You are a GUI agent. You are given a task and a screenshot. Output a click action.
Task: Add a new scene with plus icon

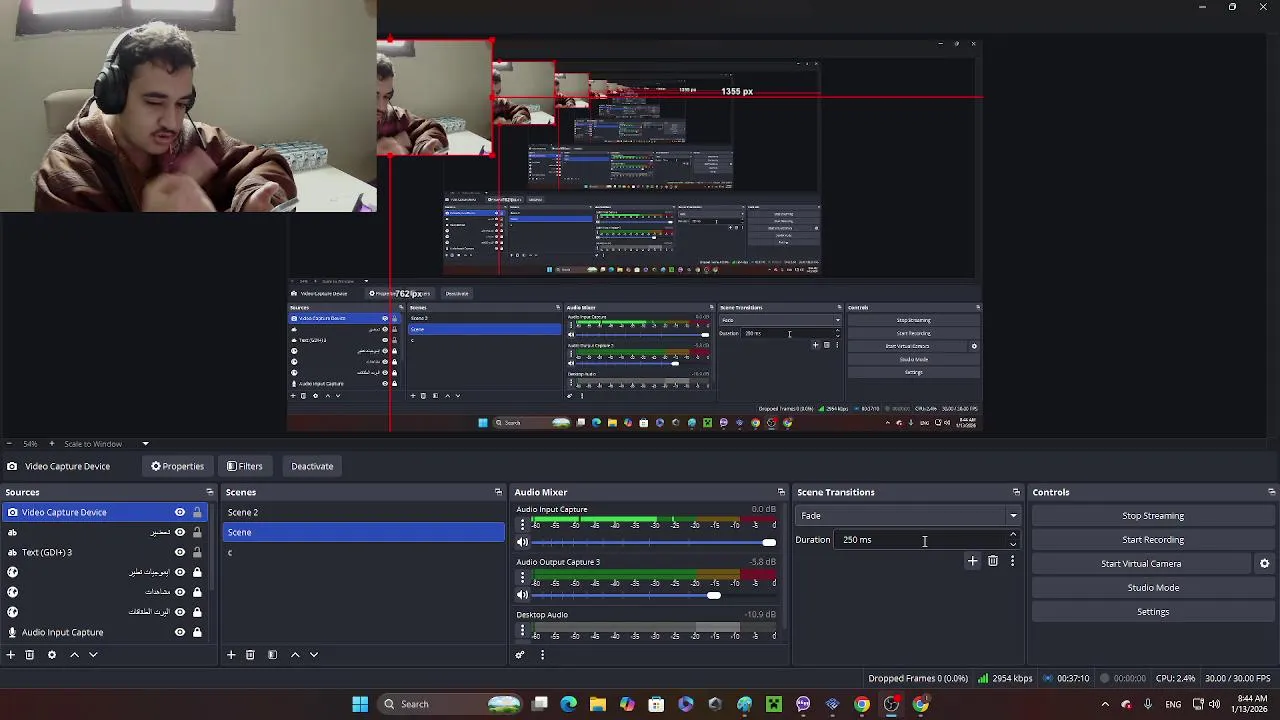(x=231, y=655)
